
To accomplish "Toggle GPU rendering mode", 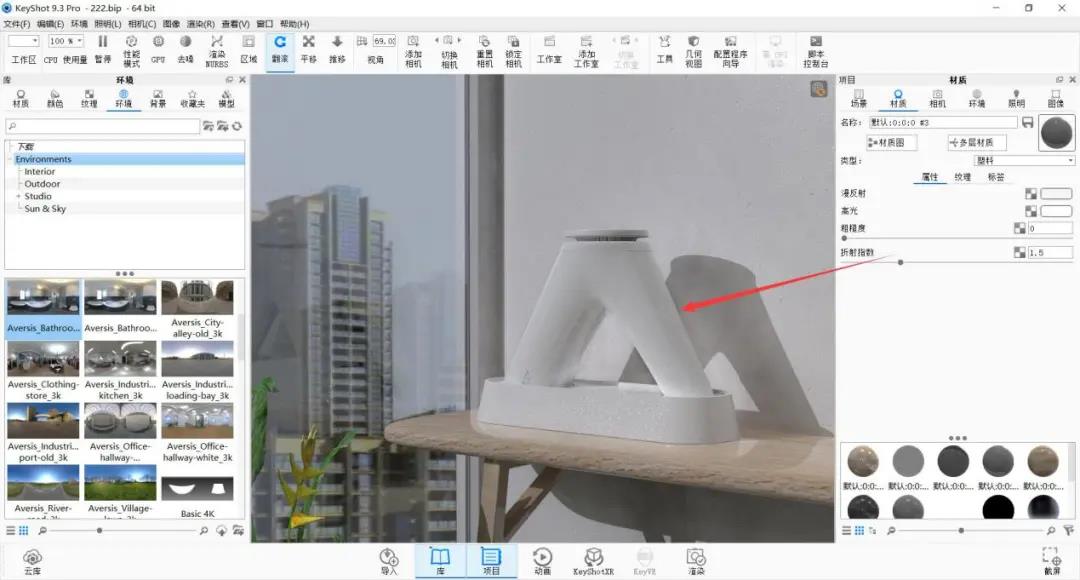I will coord(158,50).
